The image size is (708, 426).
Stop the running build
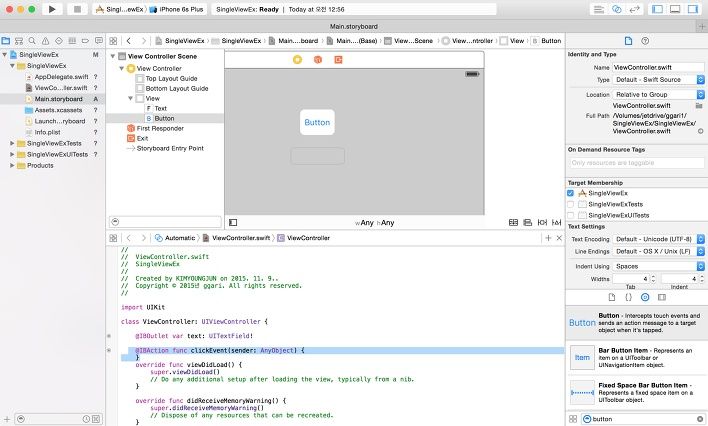pos(77,9)
